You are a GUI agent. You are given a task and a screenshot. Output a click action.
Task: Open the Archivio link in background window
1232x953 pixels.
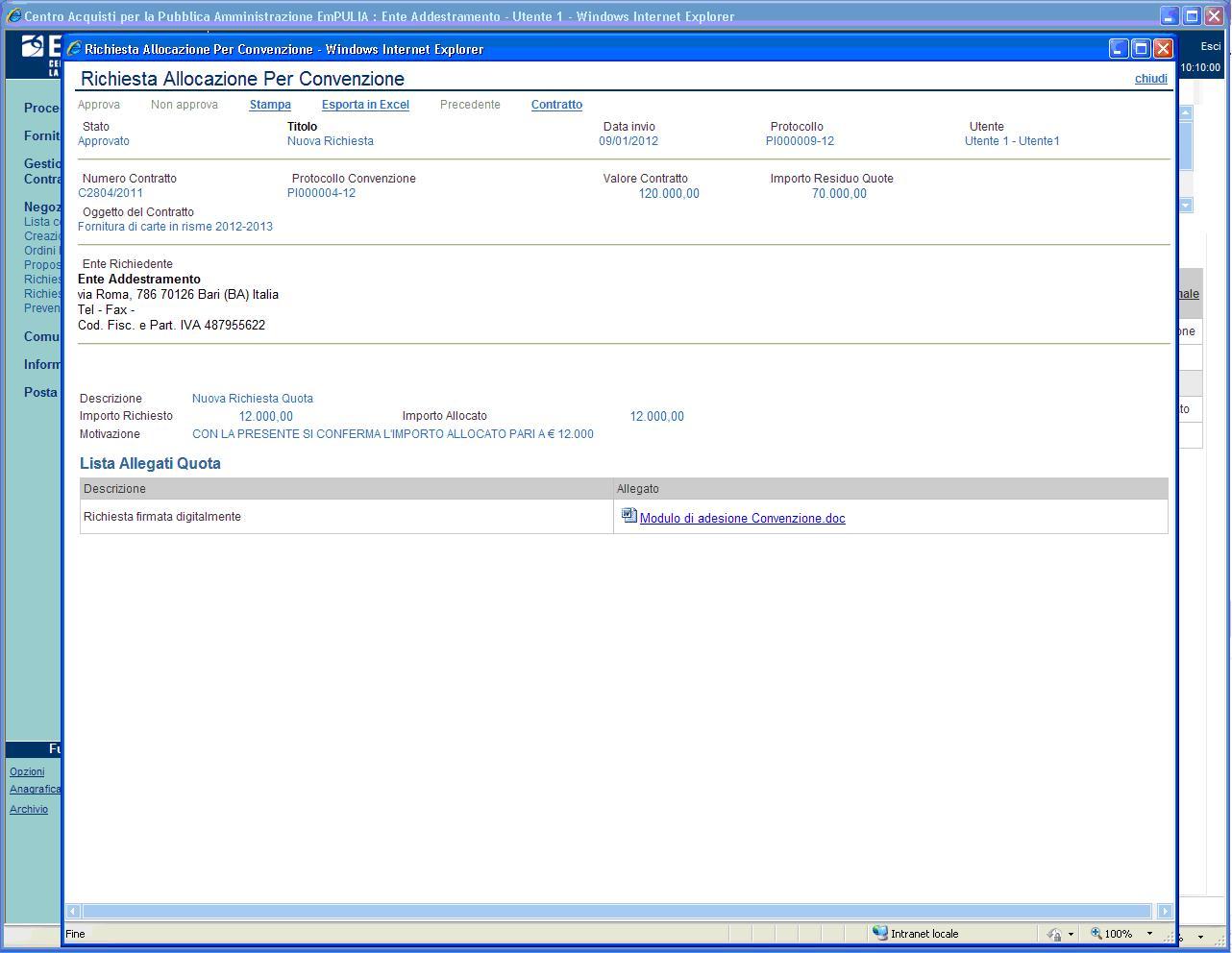(x=29, y=809)
